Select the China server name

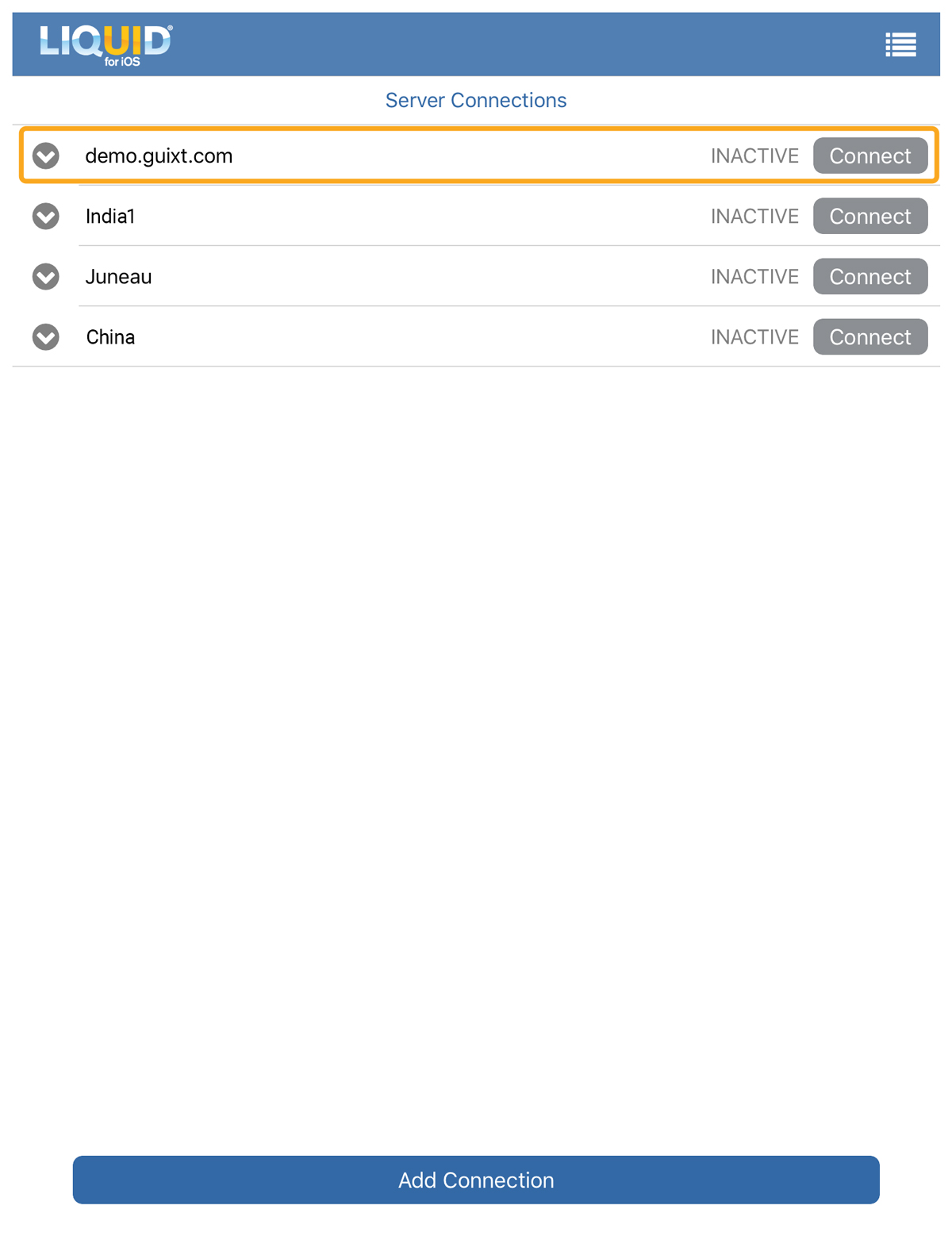click(x=110, y=336)
